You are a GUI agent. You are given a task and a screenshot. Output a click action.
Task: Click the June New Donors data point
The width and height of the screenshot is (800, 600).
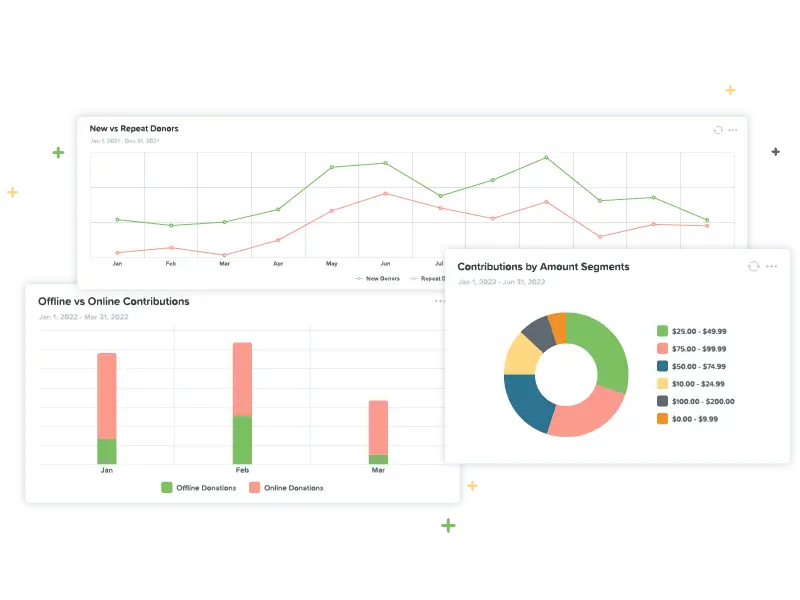tap(385, 163)
